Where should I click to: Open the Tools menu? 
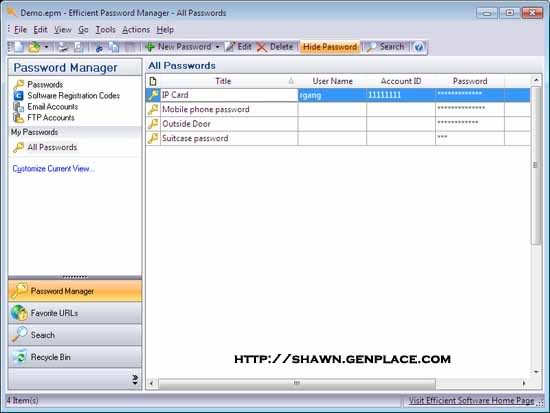(106, 30)
